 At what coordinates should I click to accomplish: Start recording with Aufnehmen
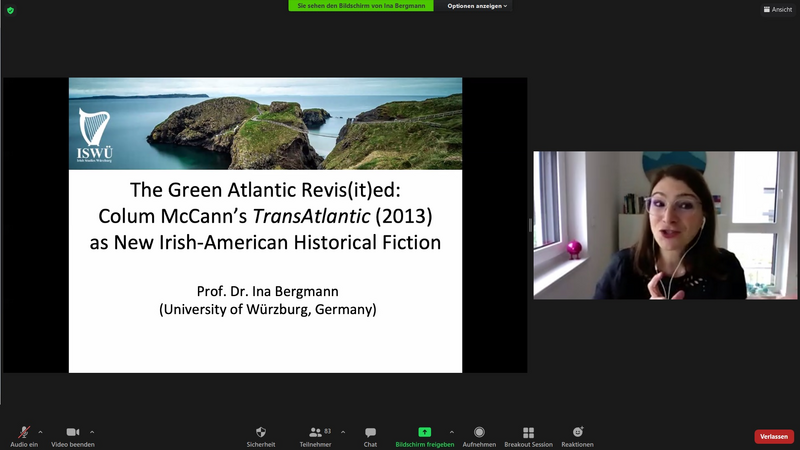tap(479, 432)
